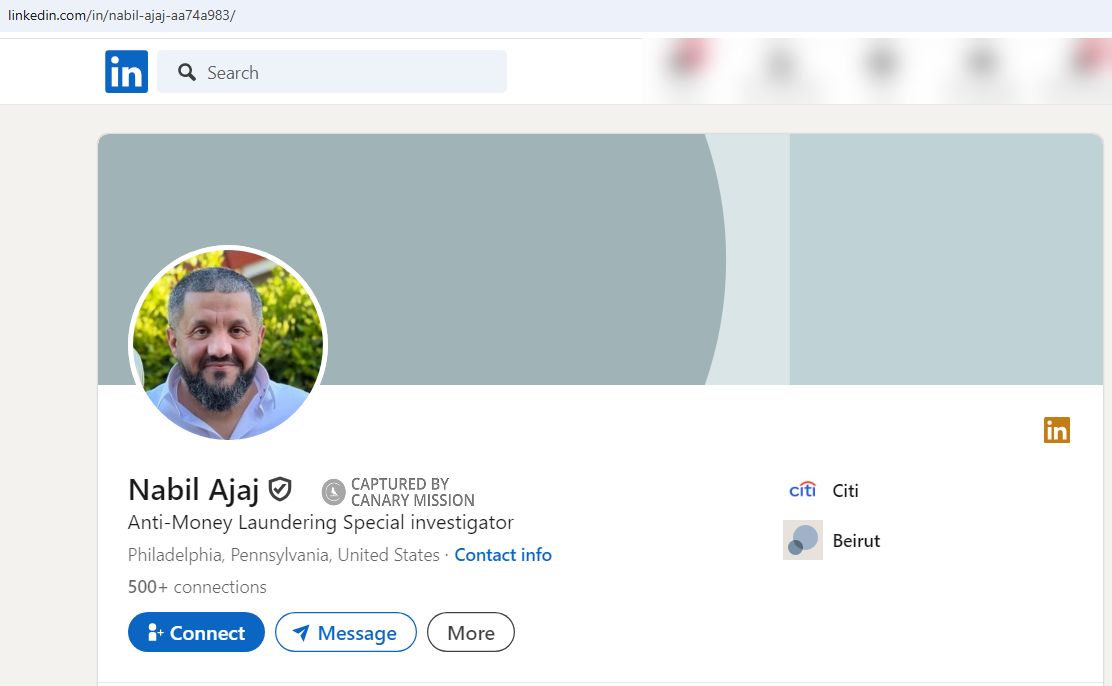Click the LinkedIn home logo

click(x=126, y=71)
